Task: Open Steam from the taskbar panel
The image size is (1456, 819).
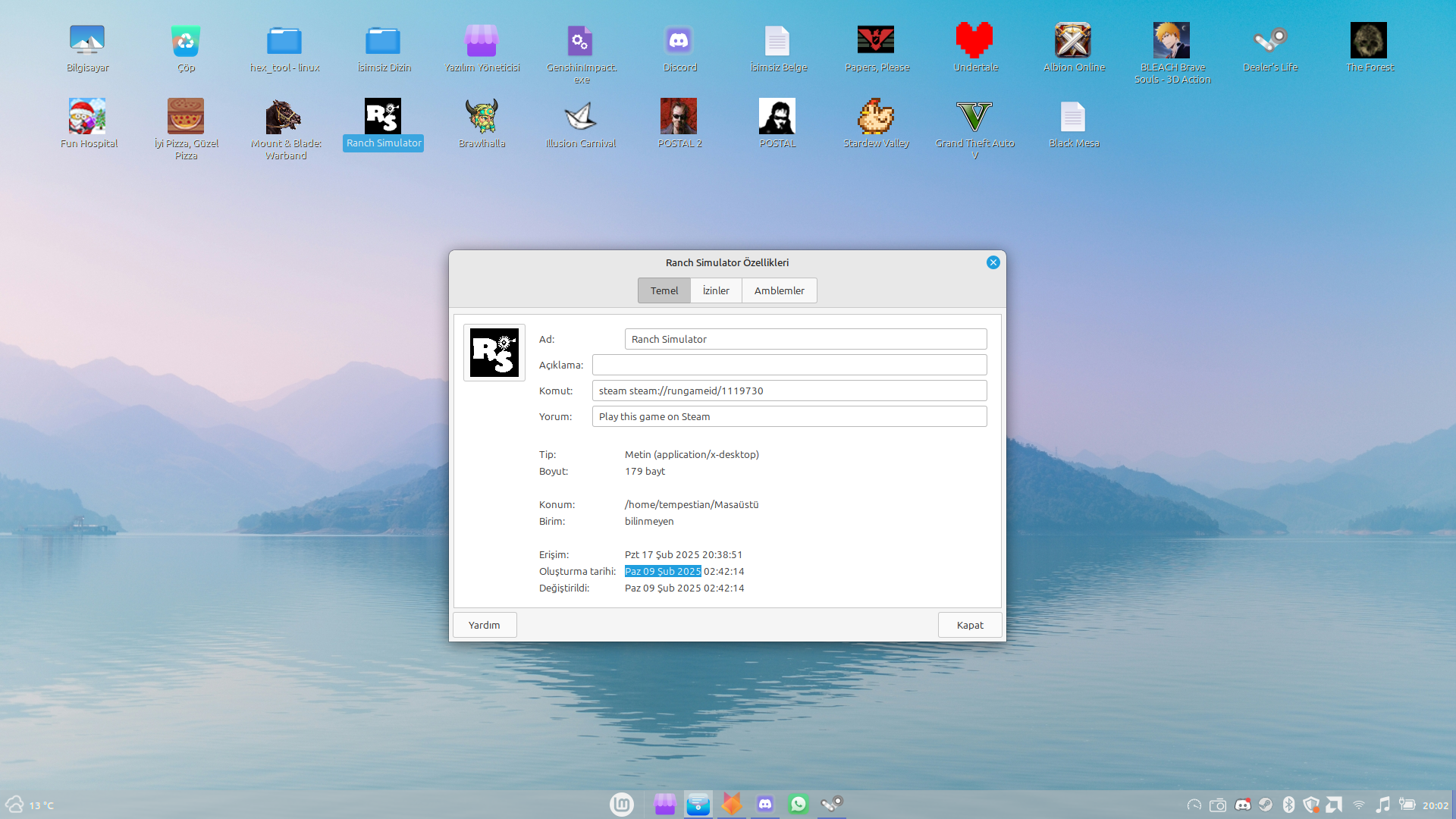Action: pos(832,804)
